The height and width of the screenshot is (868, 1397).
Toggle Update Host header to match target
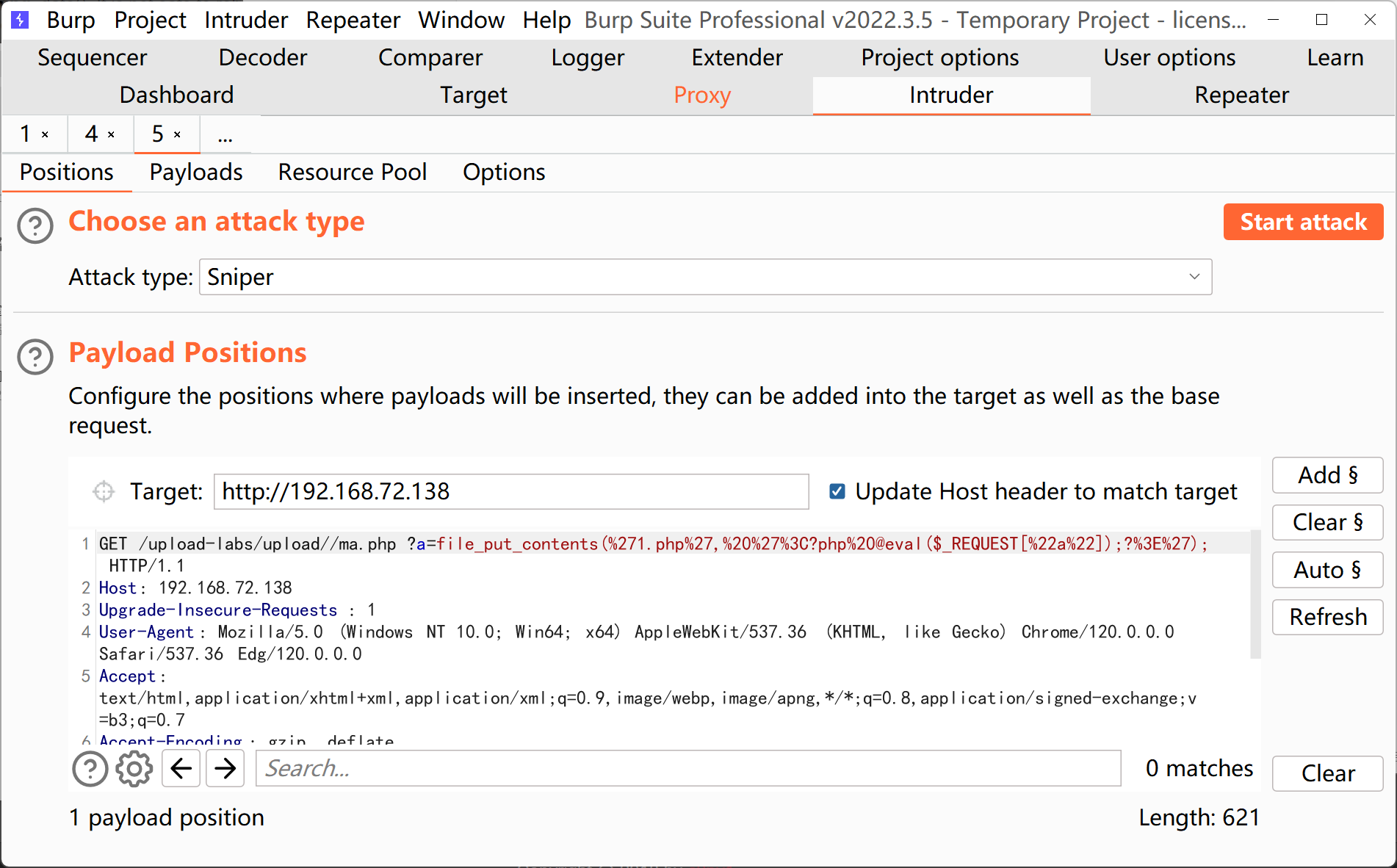coord(837,491)
